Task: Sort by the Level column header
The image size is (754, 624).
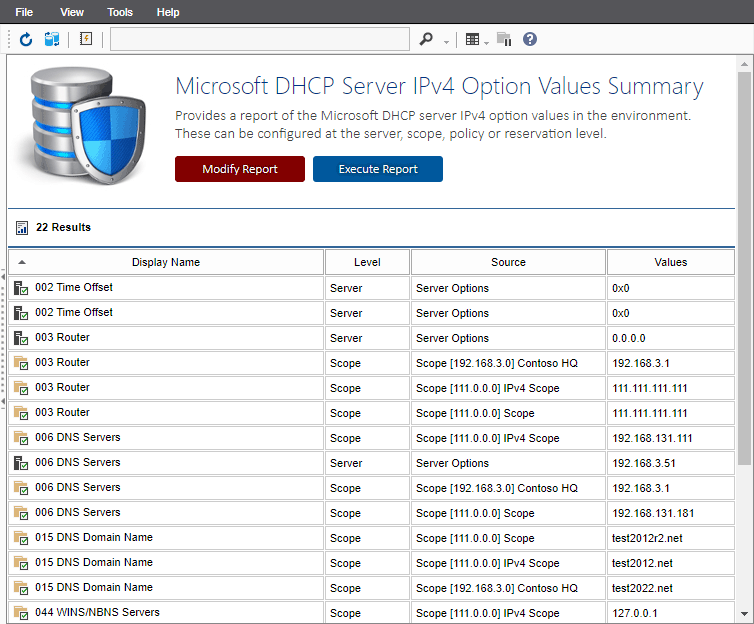Action: point(367,262)
